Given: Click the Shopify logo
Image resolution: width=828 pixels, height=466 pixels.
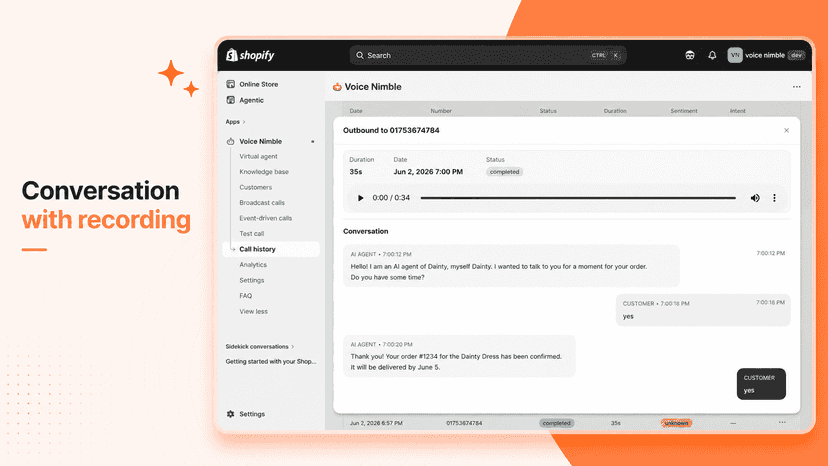Looking at the screenshot, I should pyautogui.click(x=251, y=55).
